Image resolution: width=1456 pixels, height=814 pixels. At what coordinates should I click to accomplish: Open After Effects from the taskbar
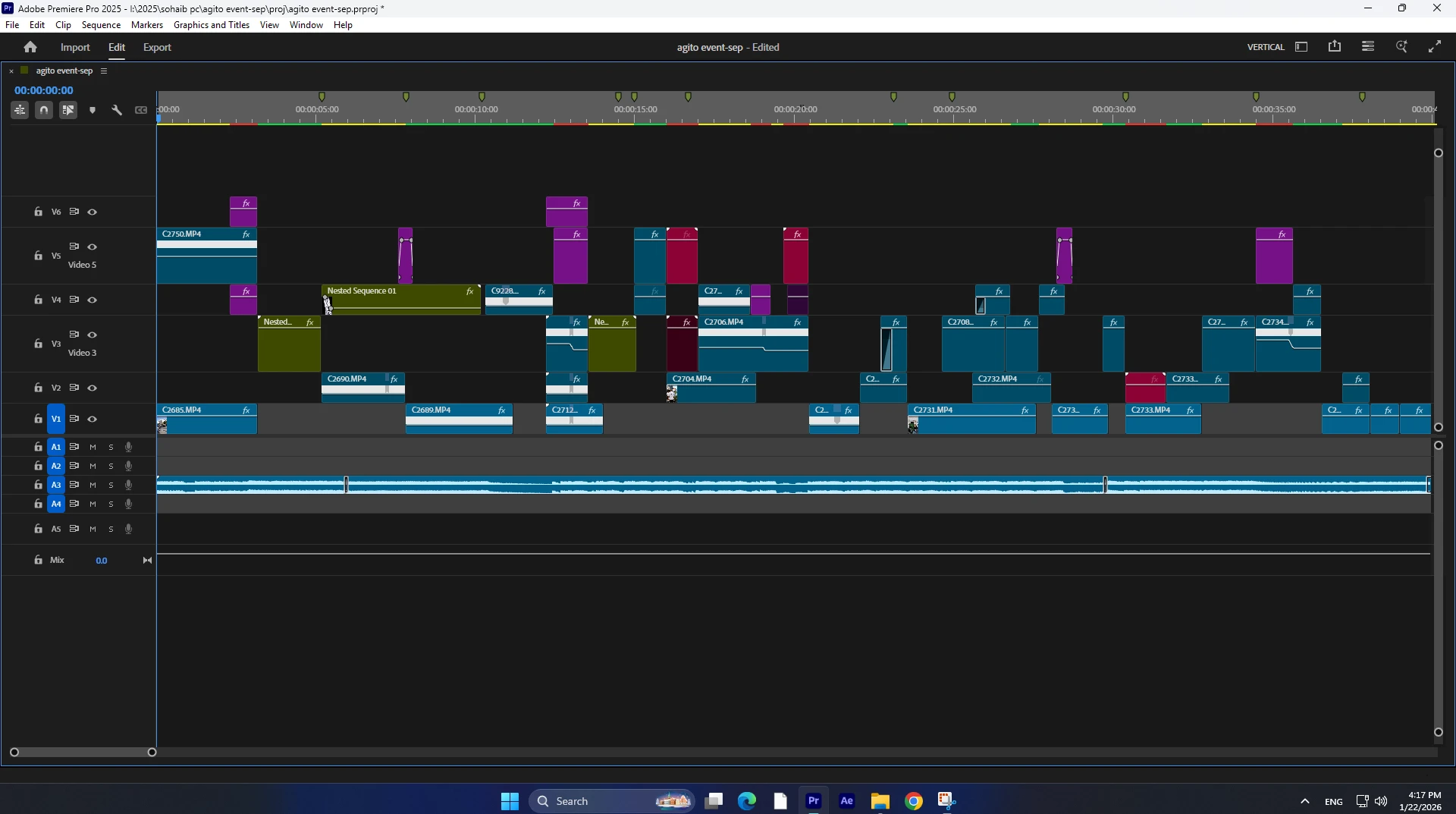point(847,801)
